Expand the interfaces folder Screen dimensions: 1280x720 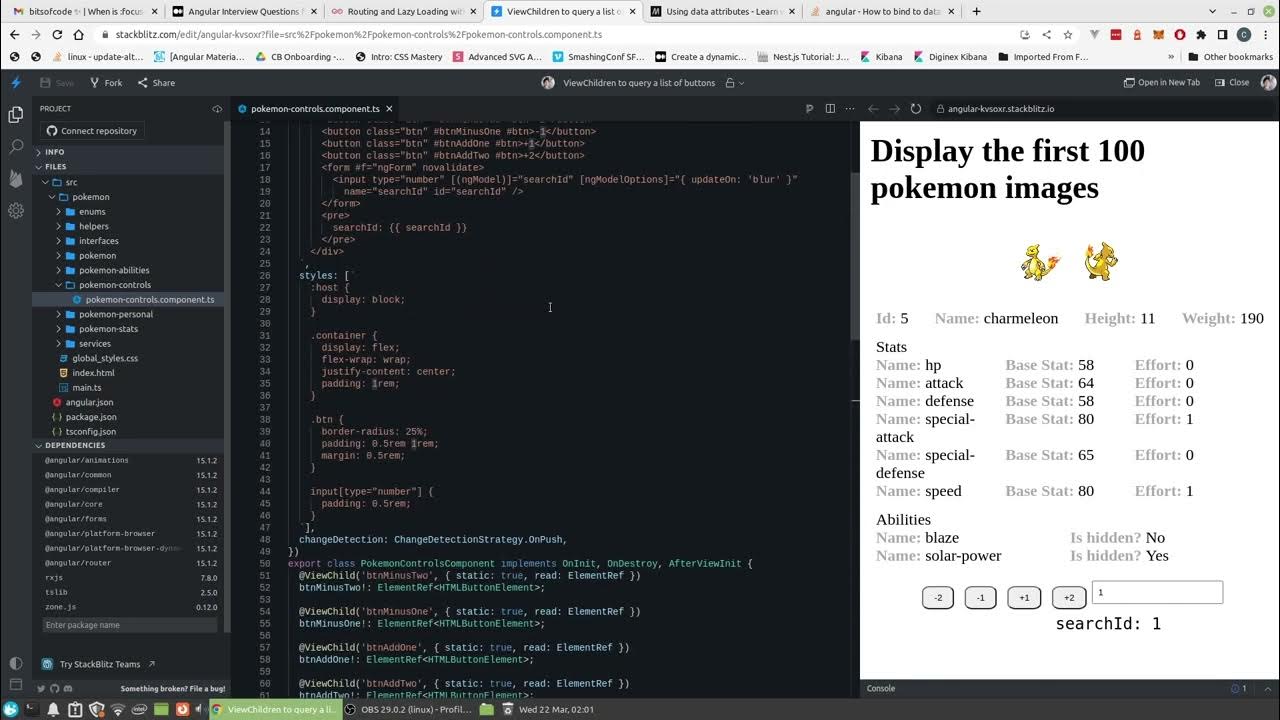pyautogui.click(x=98, y=241)
